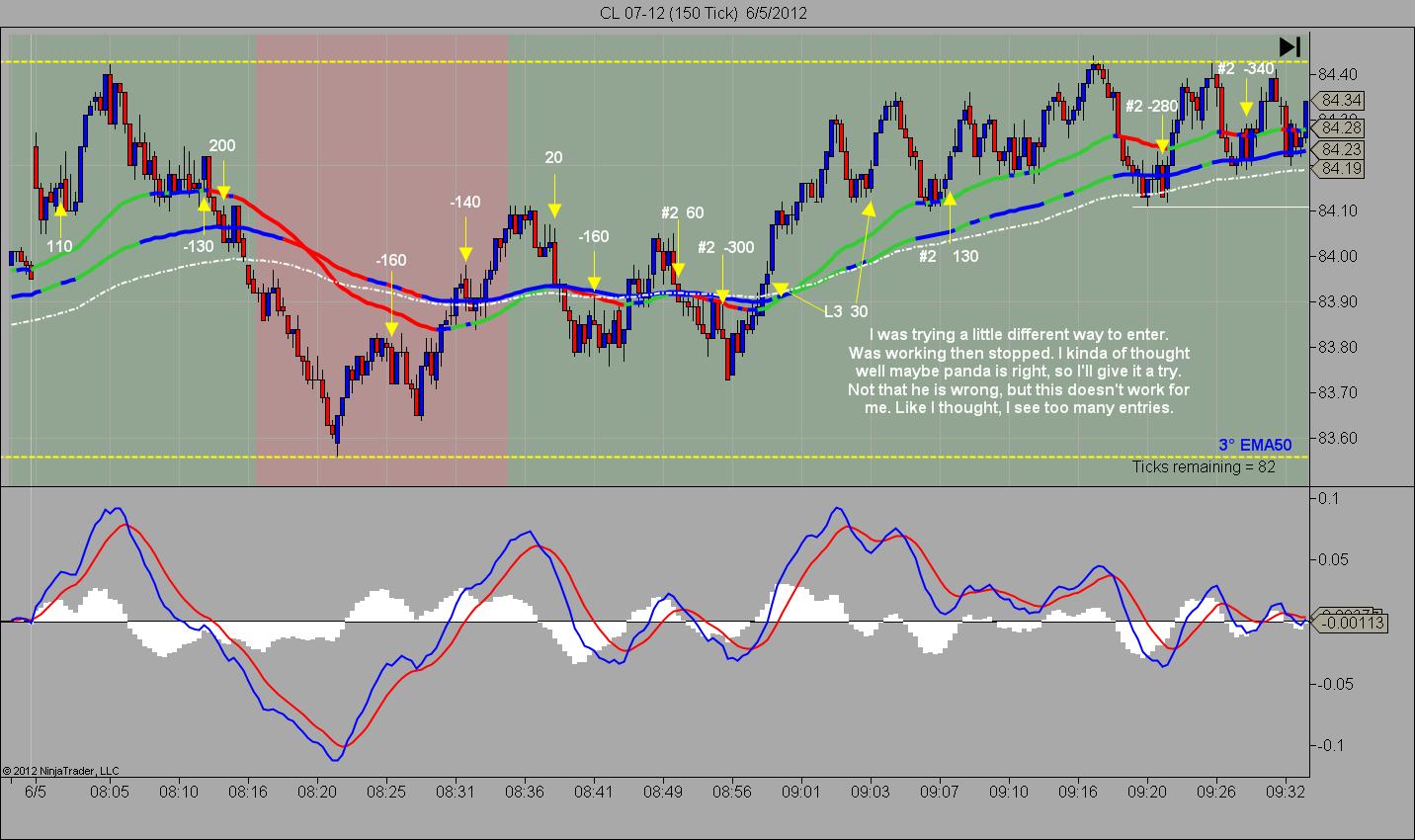The height and width of the screenshot is (840, 1415).
Task: Select the 84.23 price marker
Action: [1340, 149]
